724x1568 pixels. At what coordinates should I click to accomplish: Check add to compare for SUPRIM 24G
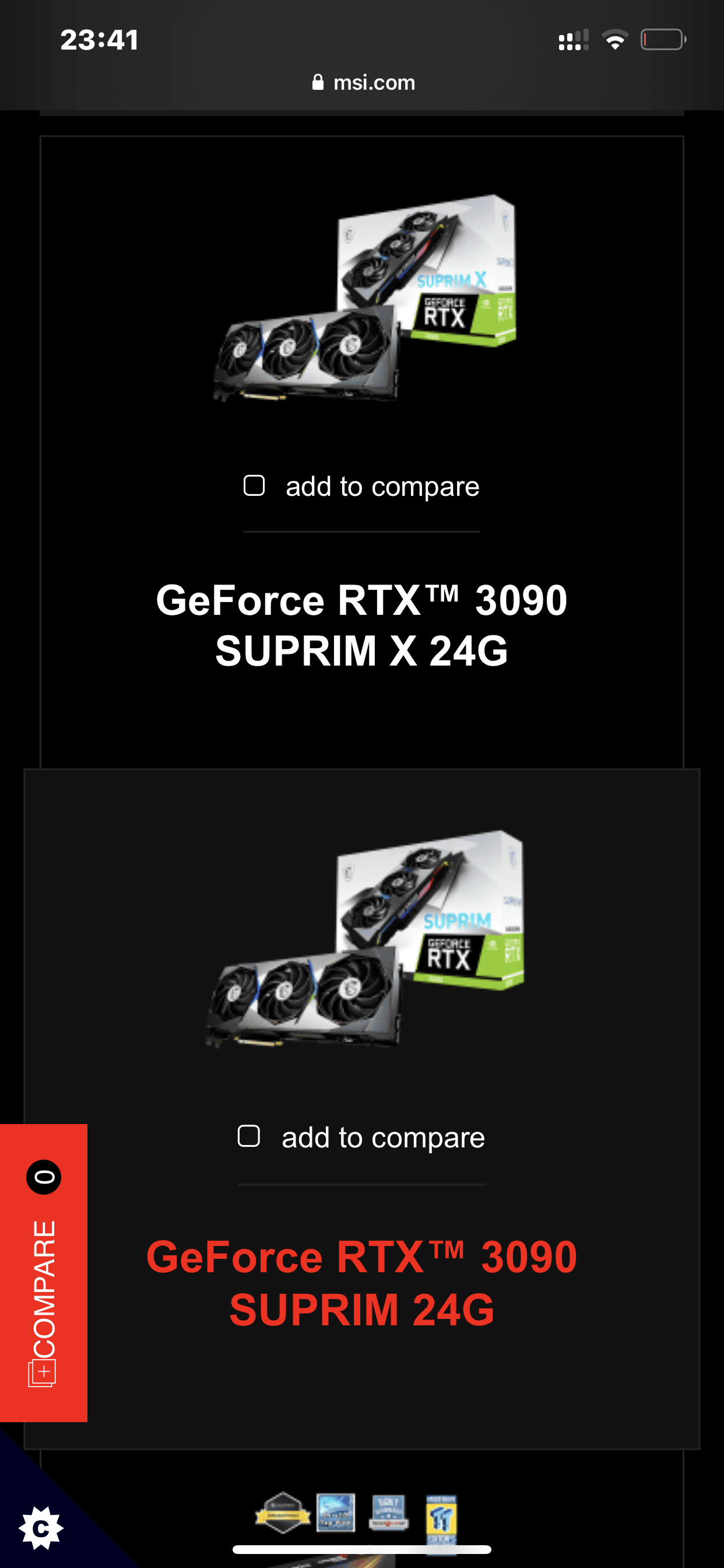click(249, 1136)
